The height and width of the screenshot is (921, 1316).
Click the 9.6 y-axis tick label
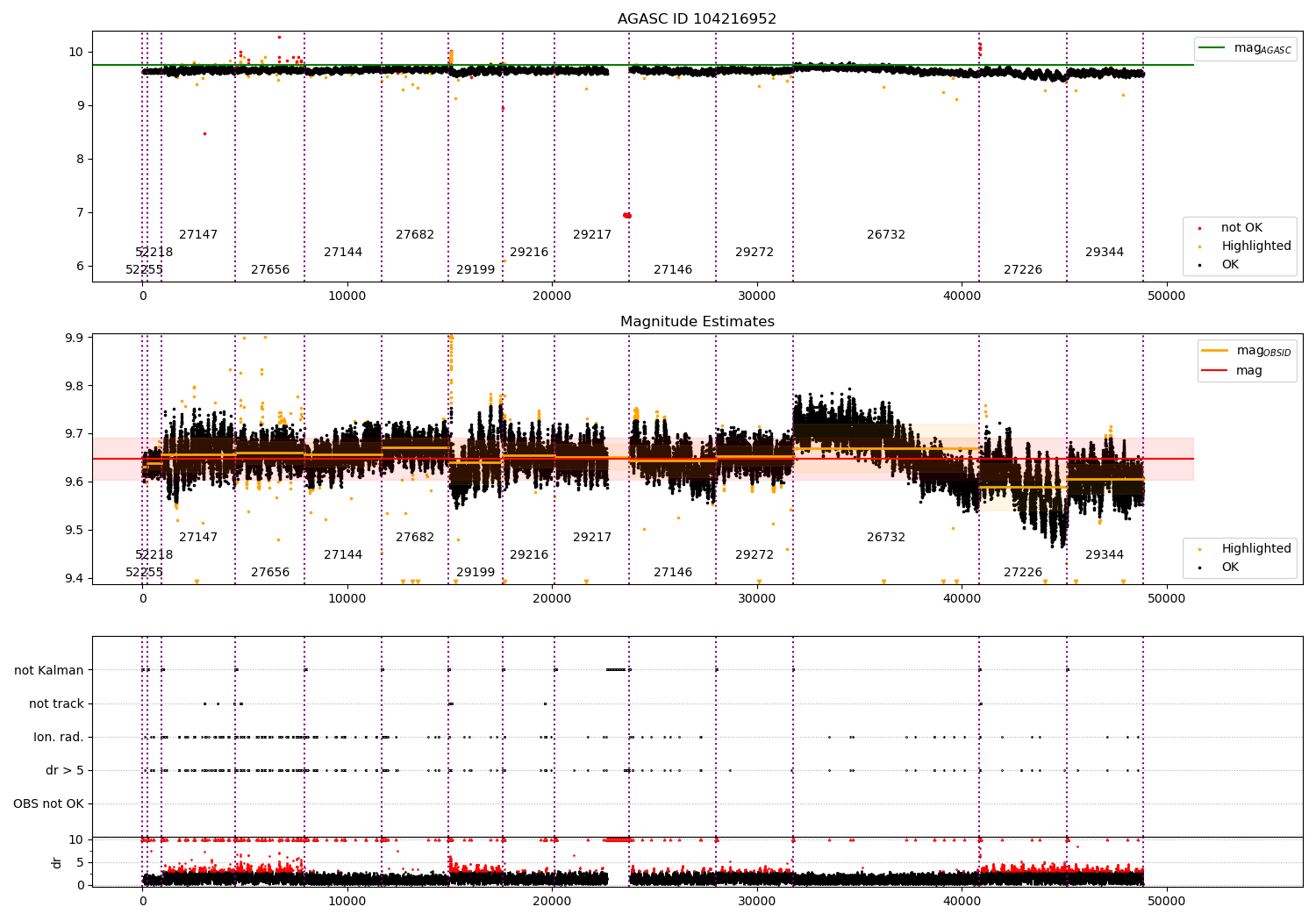(75, 482)
